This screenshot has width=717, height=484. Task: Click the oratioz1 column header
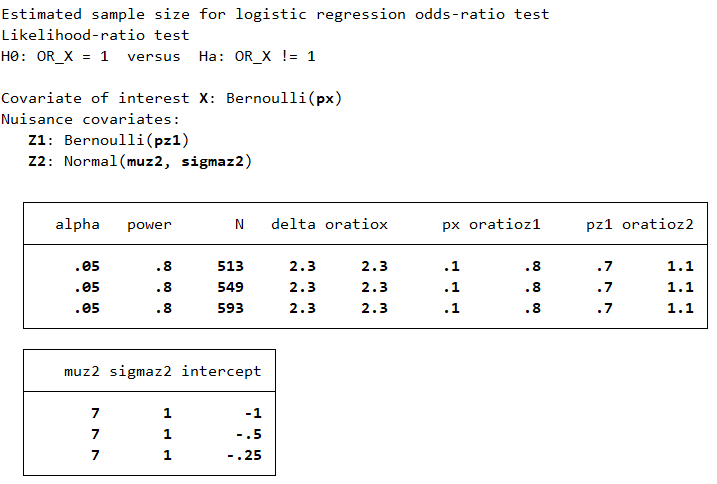pyautogui.click(x=504, y=224)
